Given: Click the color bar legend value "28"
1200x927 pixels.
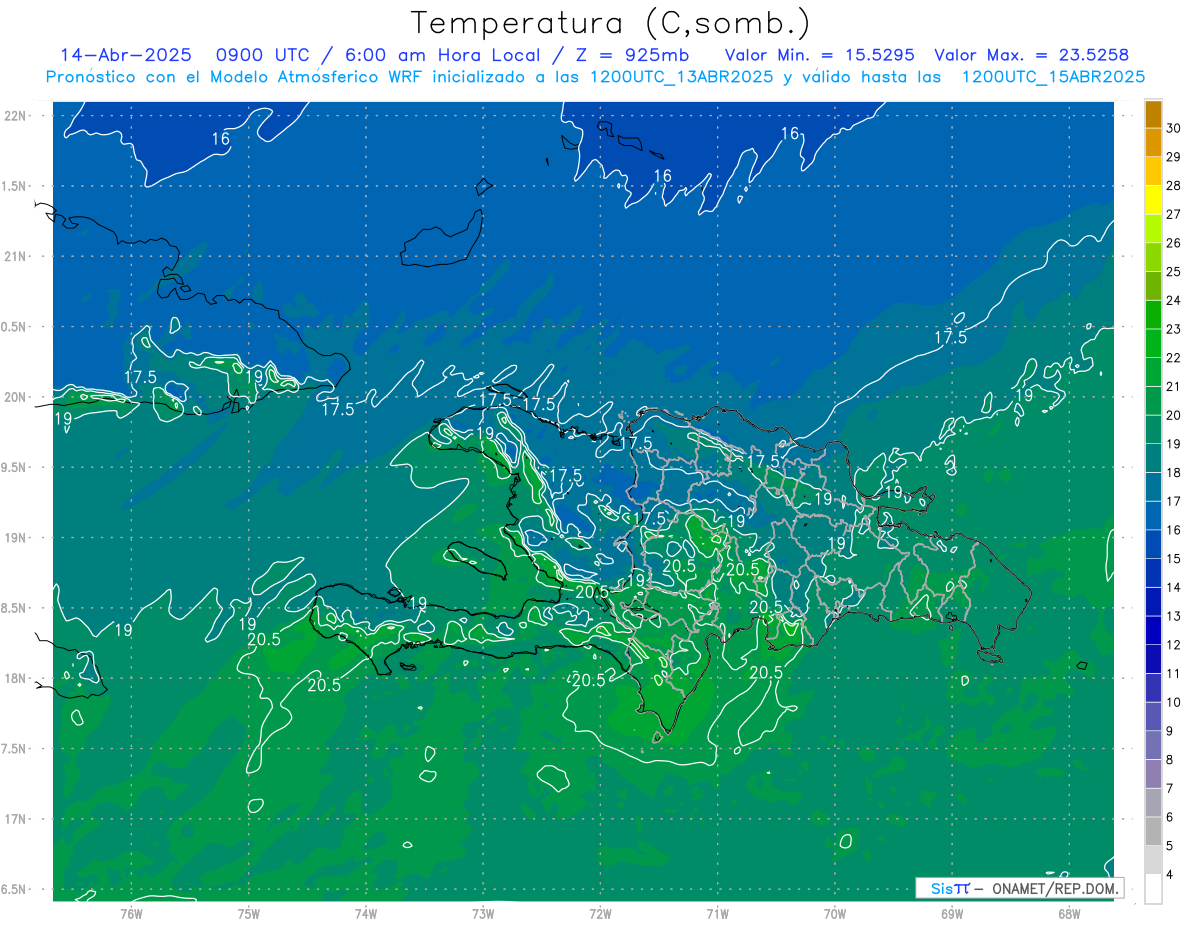Looking at the screenshot, I should [1174, 186].
